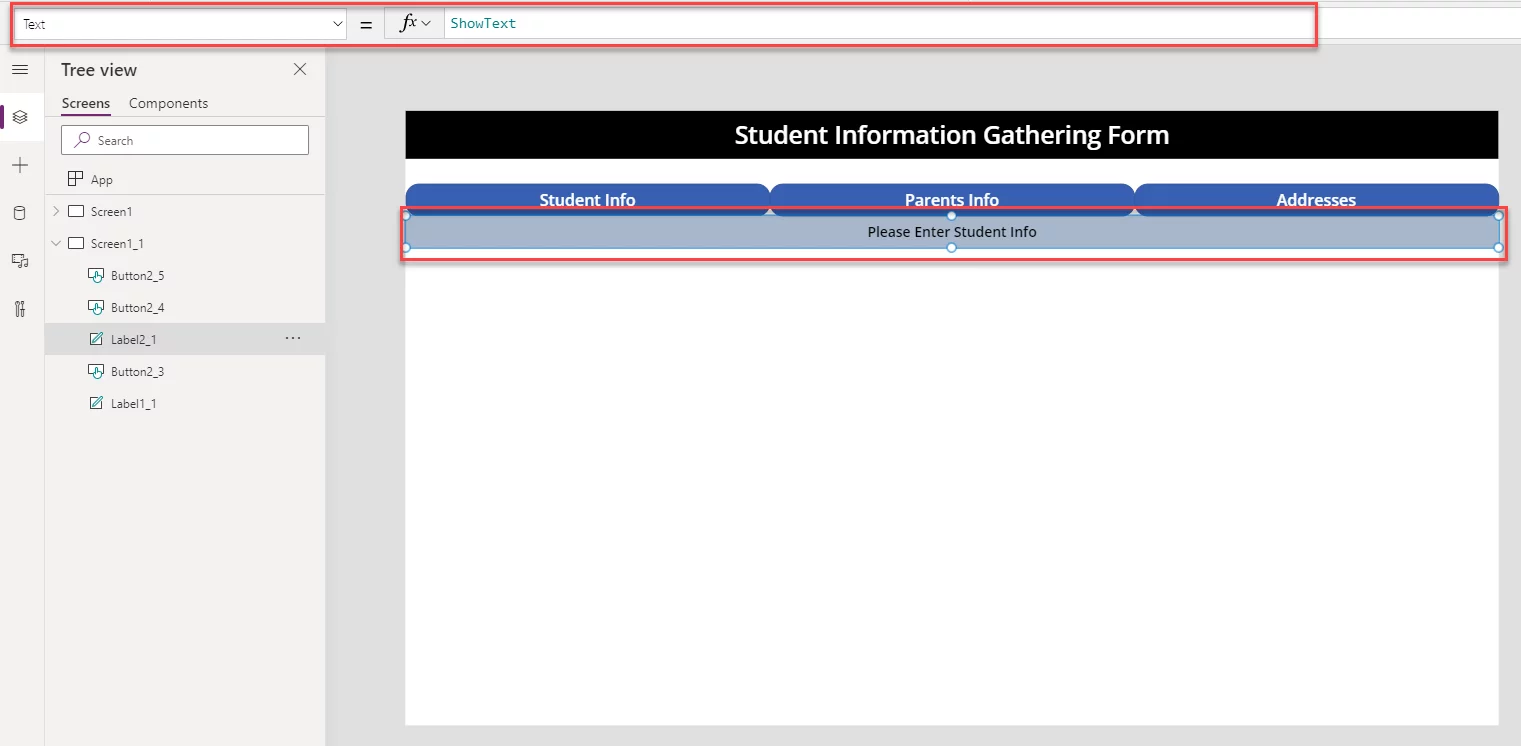Image resolution: width=1521 pixels, height=746 pixels.
Task: Click the ShowText formula in formula bar
Action: pos(483,23)
